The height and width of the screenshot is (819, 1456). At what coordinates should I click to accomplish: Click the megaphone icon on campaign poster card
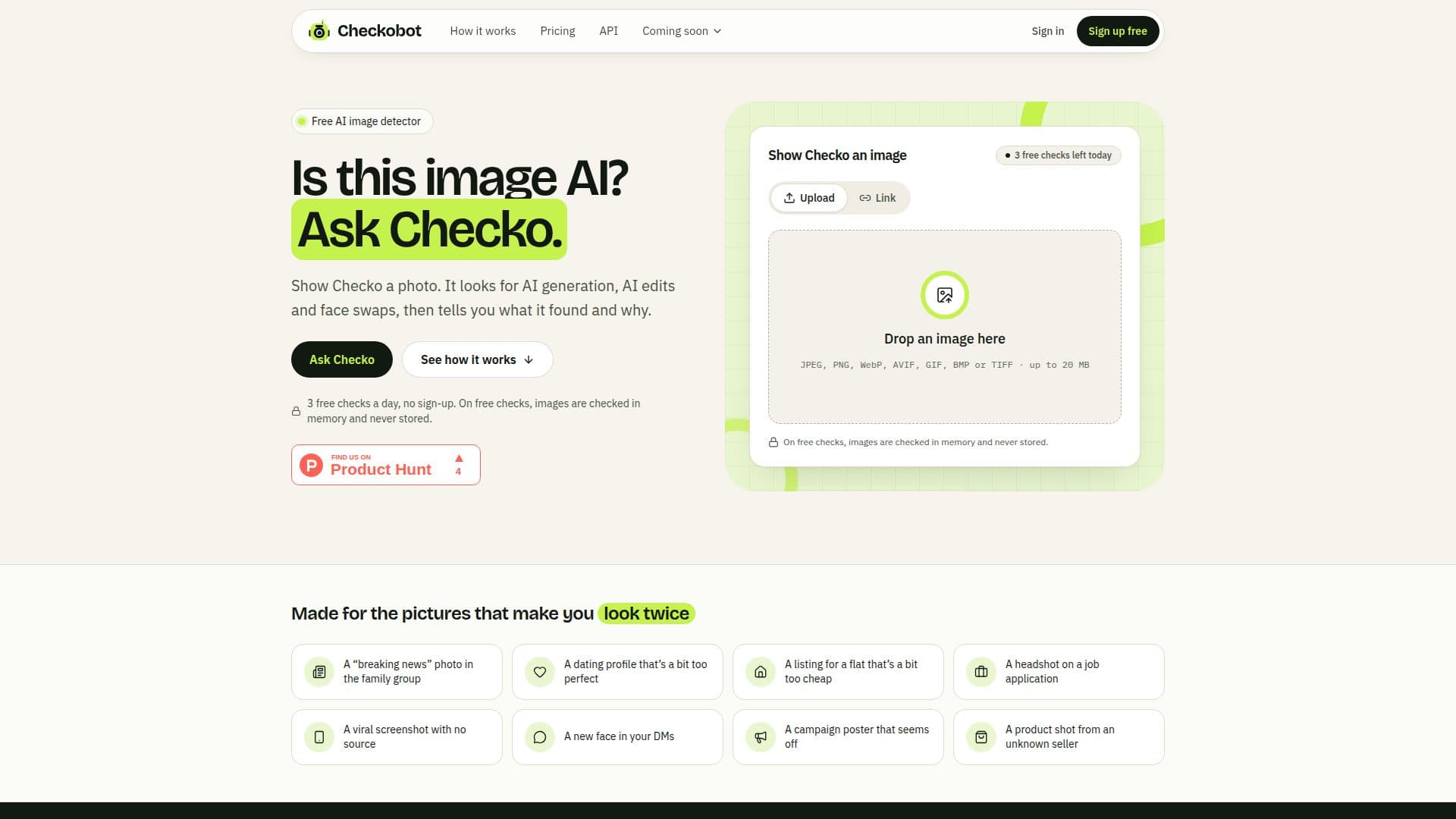coord(761,737)
